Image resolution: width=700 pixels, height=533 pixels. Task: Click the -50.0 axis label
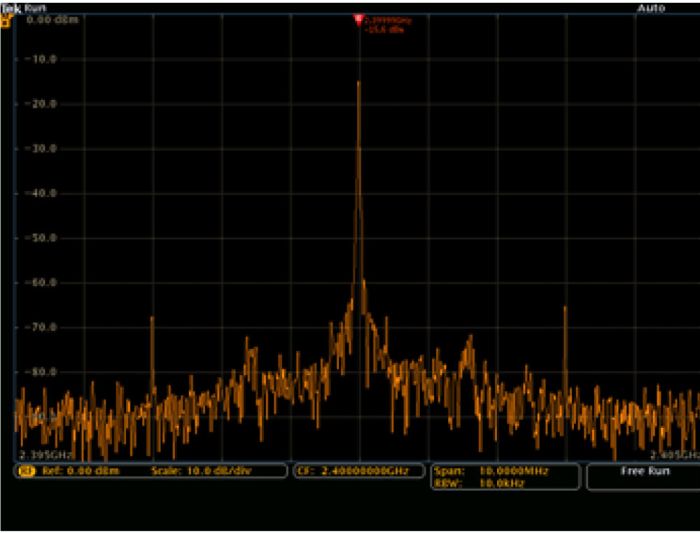coord(41,238)
